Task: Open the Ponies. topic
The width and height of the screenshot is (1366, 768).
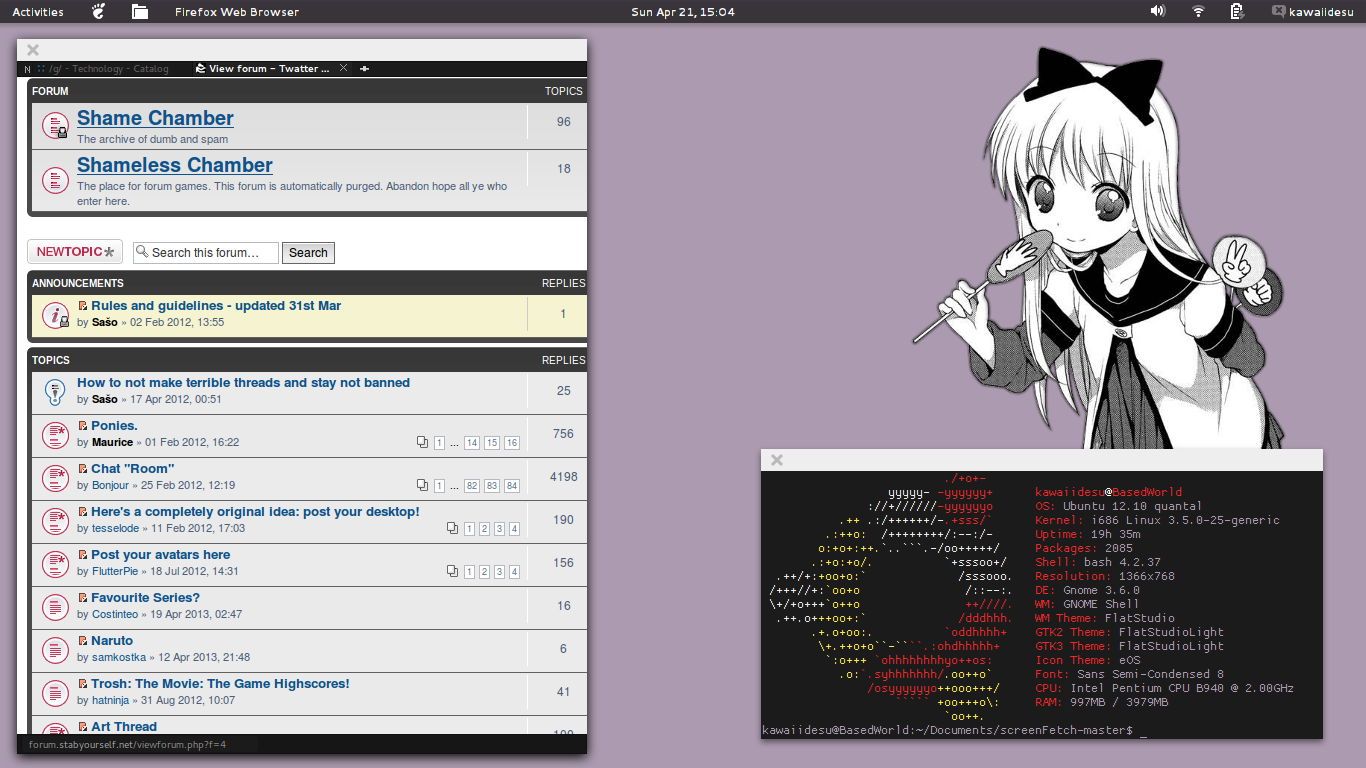Action: coord(114,426)
